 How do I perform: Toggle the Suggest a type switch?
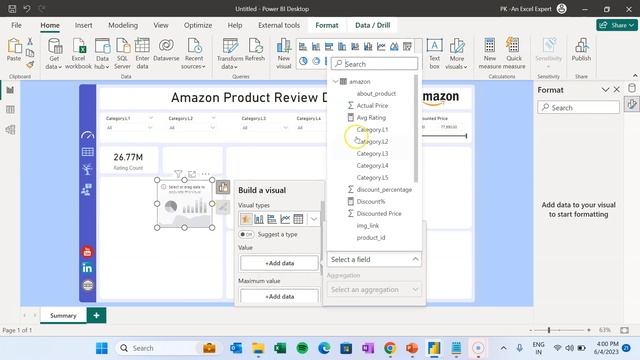[246, 234]
